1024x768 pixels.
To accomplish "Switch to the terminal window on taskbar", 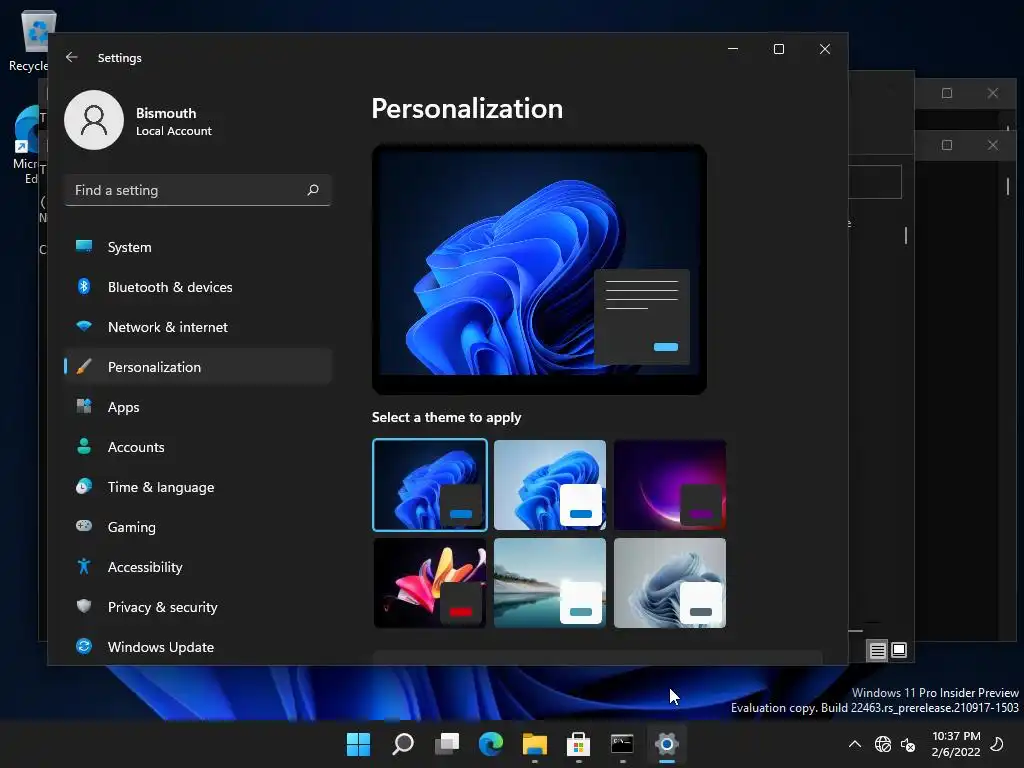I will click(622, 744).
